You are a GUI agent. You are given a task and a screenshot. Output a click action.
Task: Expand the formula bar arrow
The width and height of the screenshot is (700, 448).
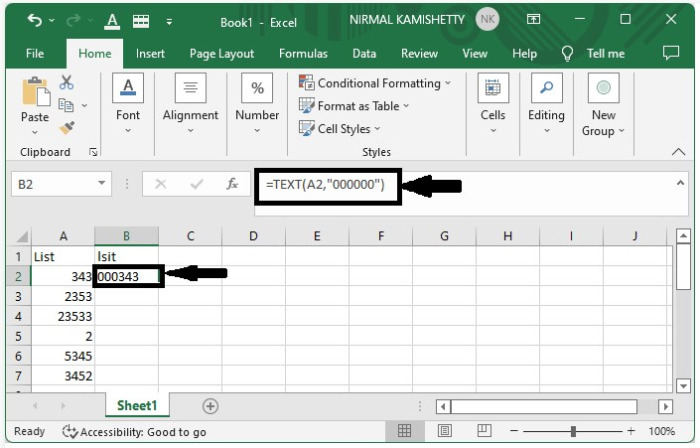680,183
